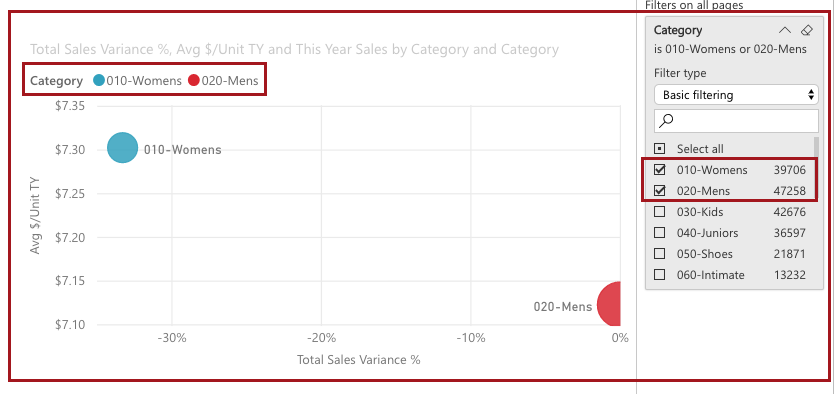Click the Category filter card title
Viewport: 834px width, 394px height.
click(x=678, y=30)
